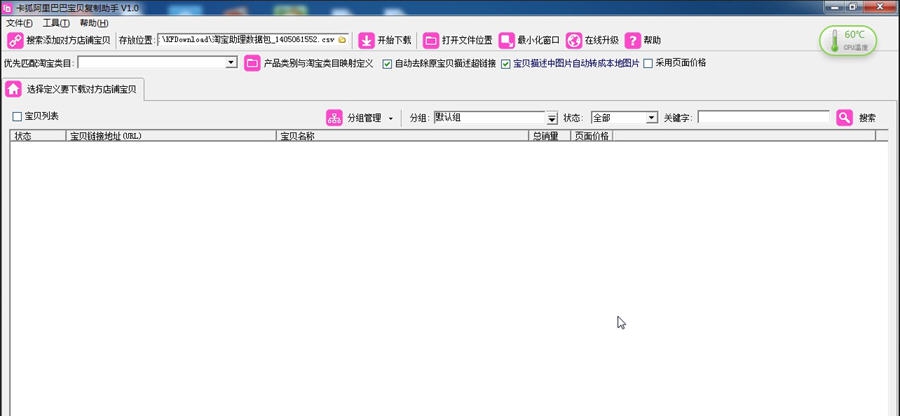Click the 在线升级 globe icon
The height and width of the screenshot is (416, 900).
[x=574, y=40]
